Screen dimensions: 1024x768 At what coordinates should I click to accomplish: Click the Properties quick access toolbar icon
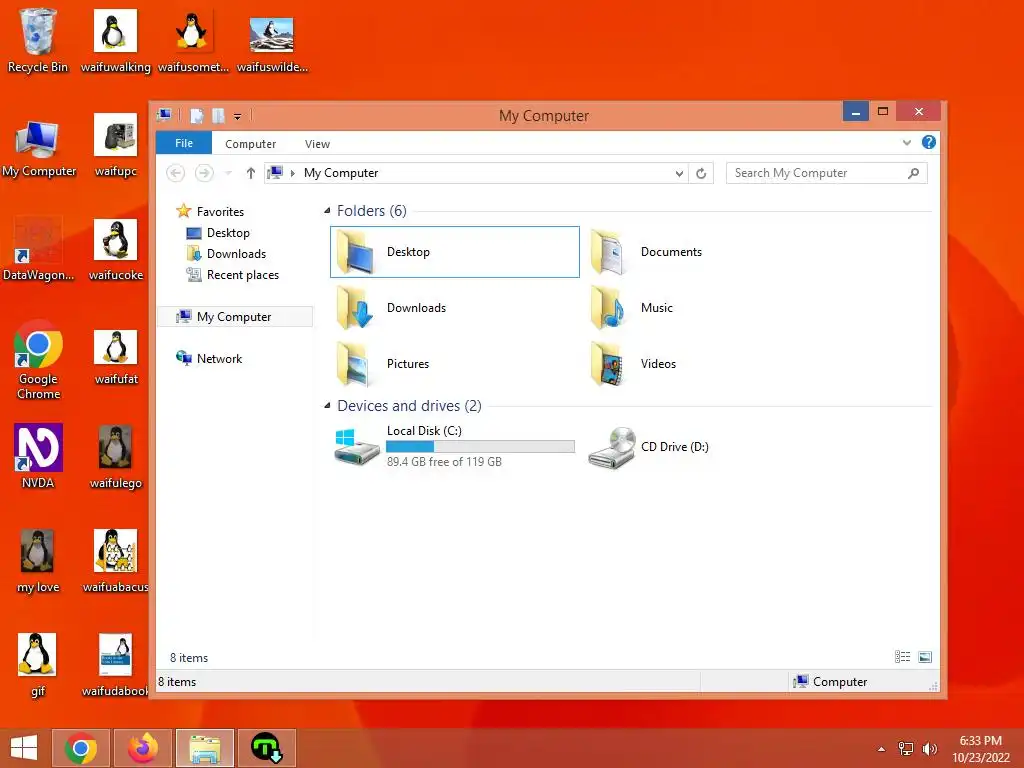(197, 116)
